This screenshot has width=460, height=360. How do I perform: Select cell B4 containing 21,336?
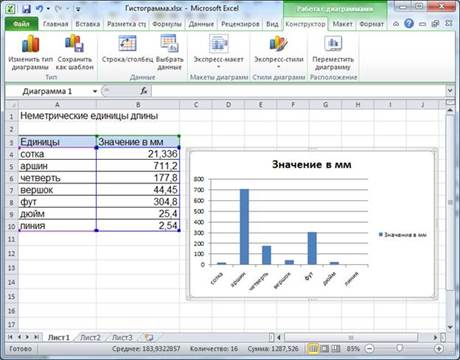click(x=138, y=154)
